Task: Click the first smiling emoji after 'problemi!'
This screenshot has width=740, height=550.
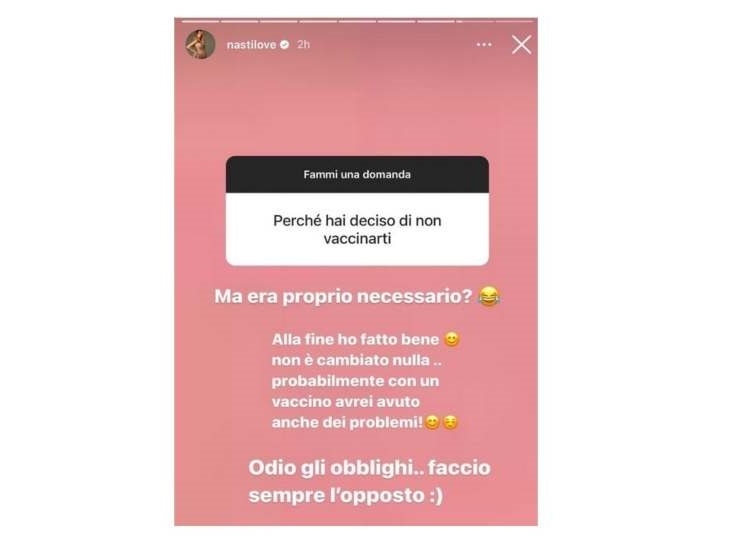Action: pyautogui.click(x=432, y=422)
